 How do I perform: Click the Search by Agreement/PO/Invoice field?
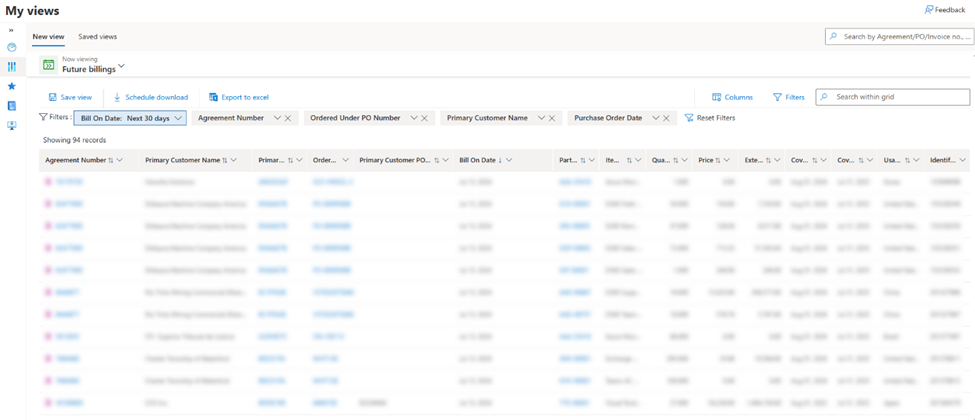[899, 37]
